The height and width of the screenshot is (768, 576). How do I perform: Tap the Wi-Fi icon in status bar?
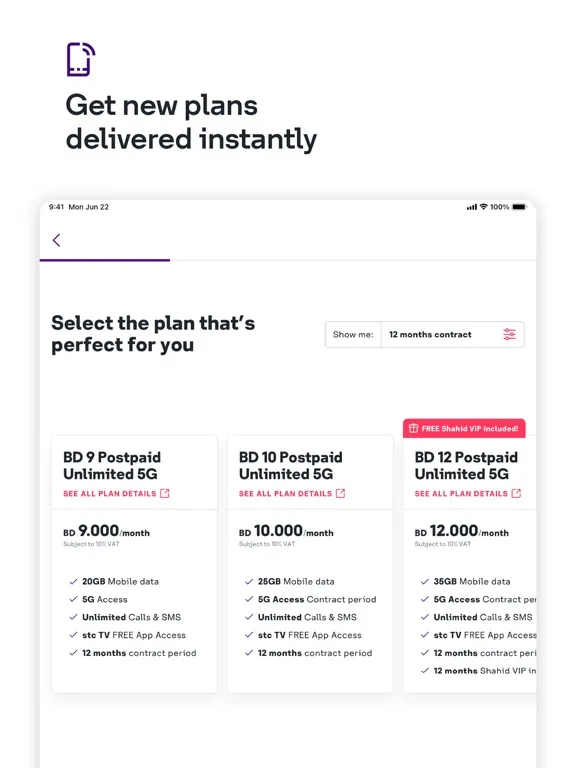(483, 207)
